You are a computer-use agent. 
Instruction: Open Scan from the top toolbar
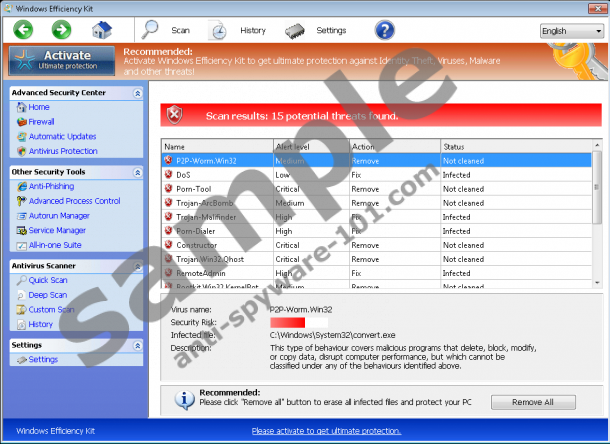point(168,30)
